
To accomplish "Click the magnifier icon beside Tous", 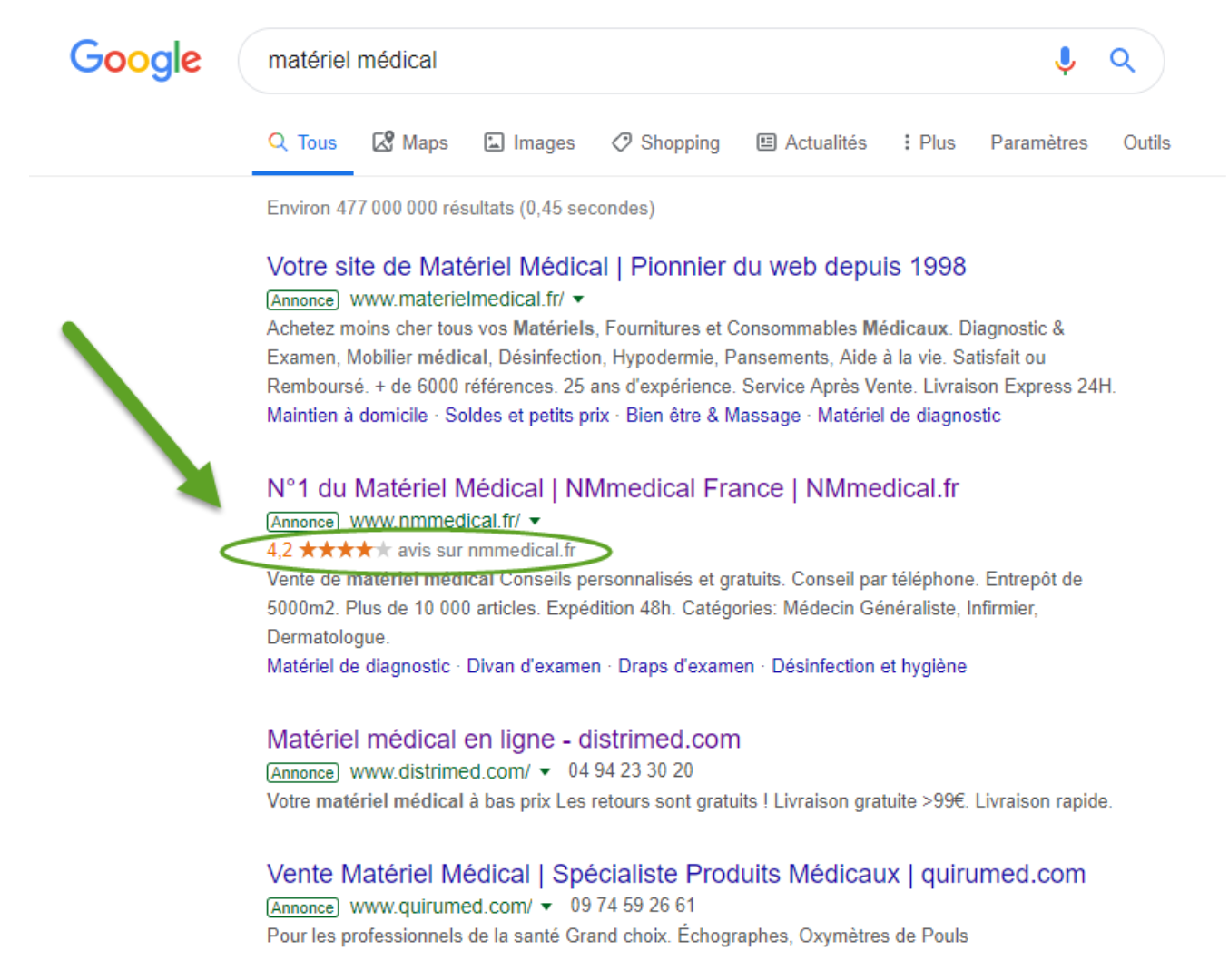I will click(277, 142).
